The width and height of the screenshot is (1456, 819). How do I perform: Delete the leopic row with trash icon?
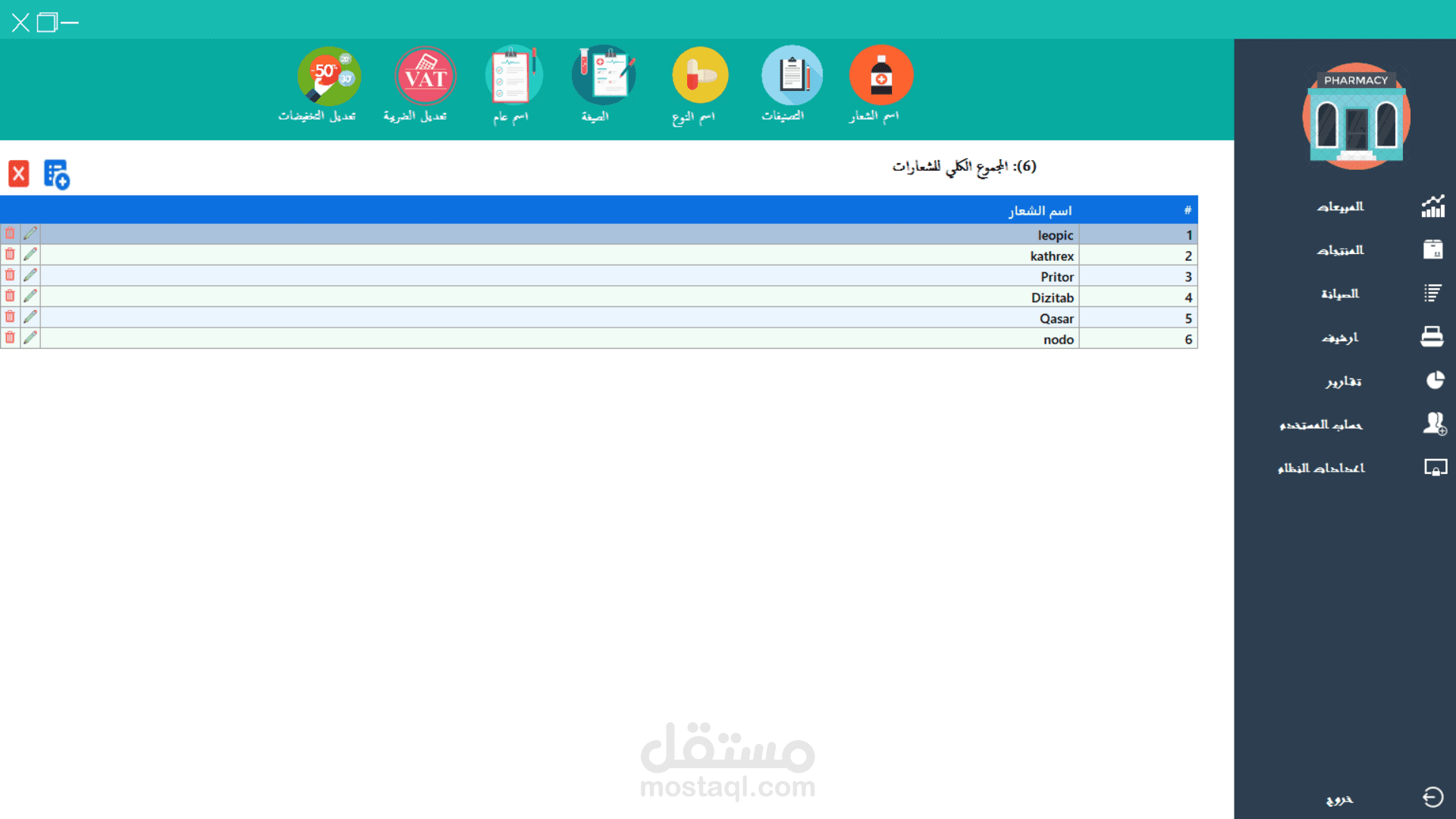[x=10, y=234]
